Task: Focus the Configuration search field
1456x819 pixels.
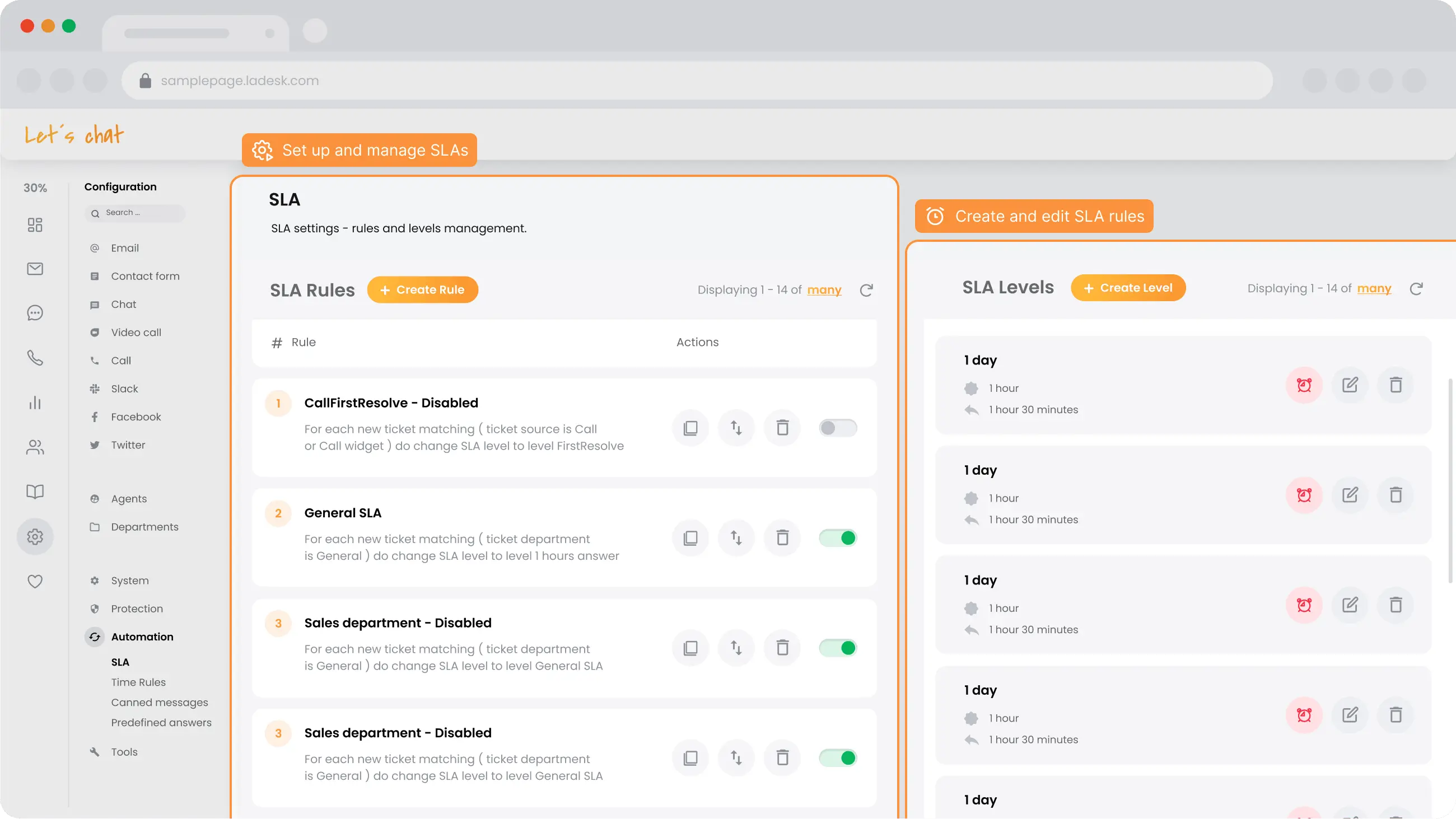Action: click(x=134, y=213)
